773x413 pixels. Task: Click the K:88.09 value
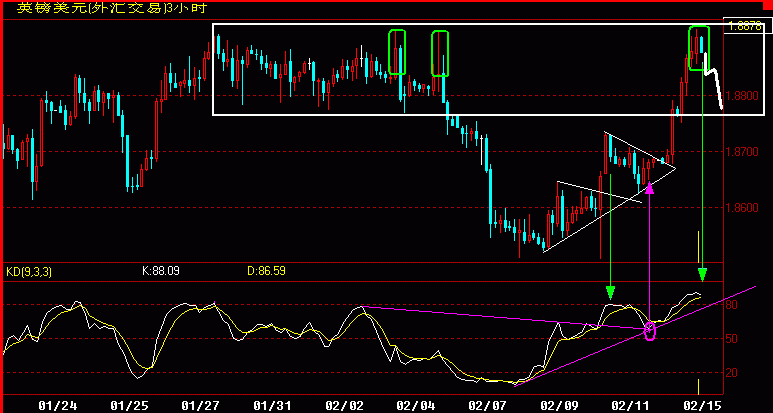(160, 271)
